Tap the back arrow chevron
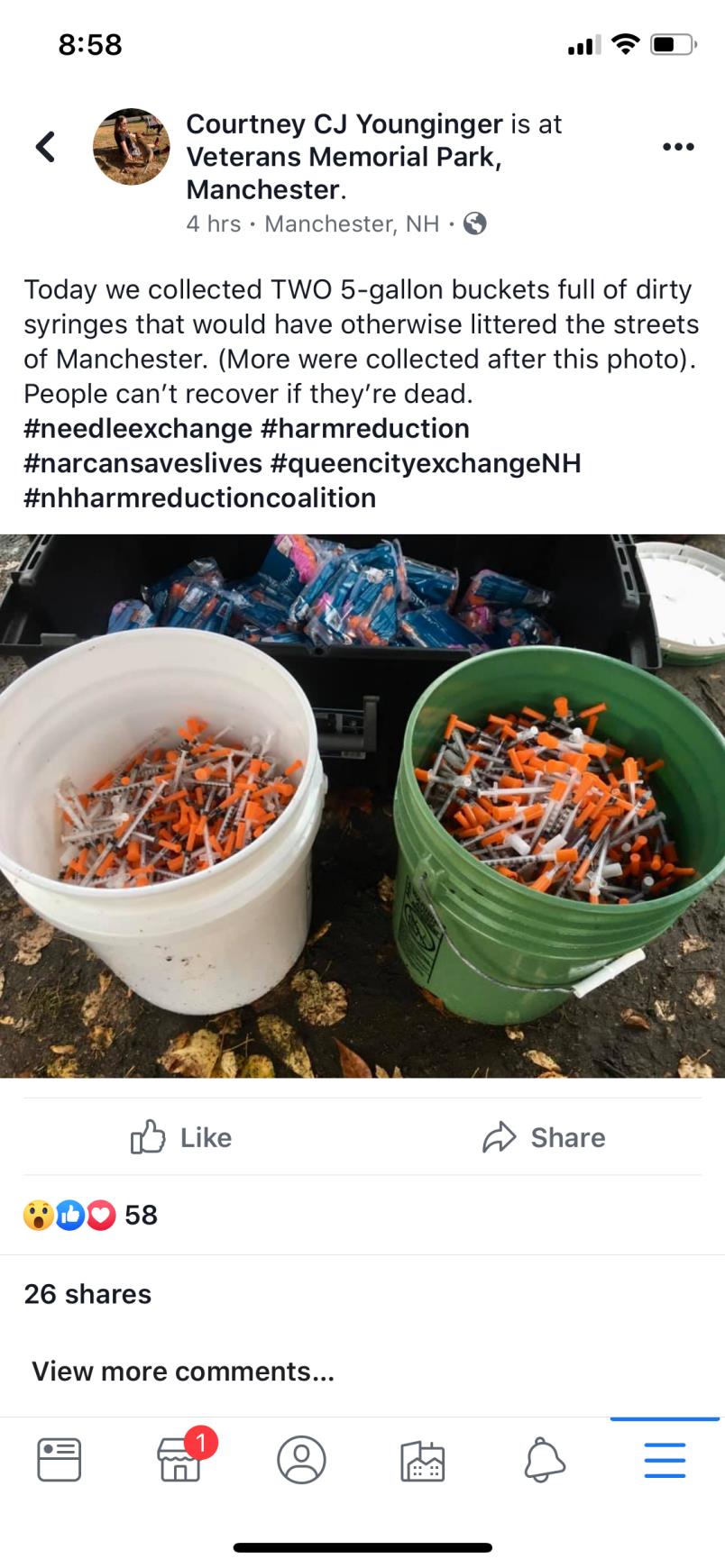 click(45, 146)
